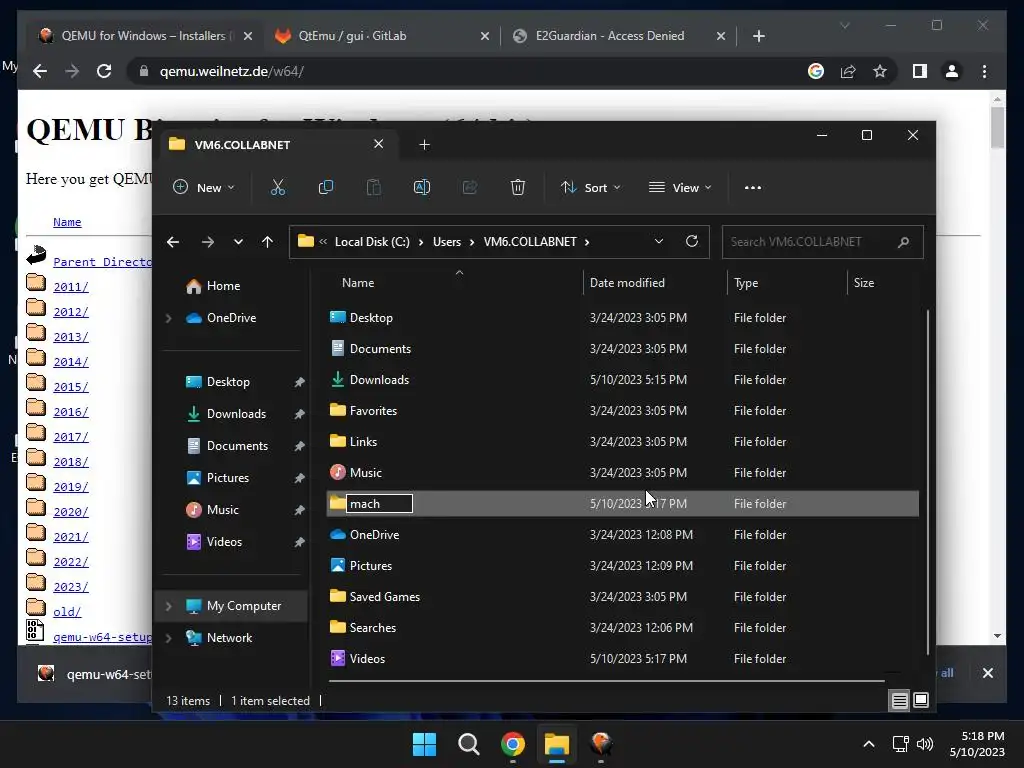
Task: Click the Google icon in address bar
Action: point(816,71)
